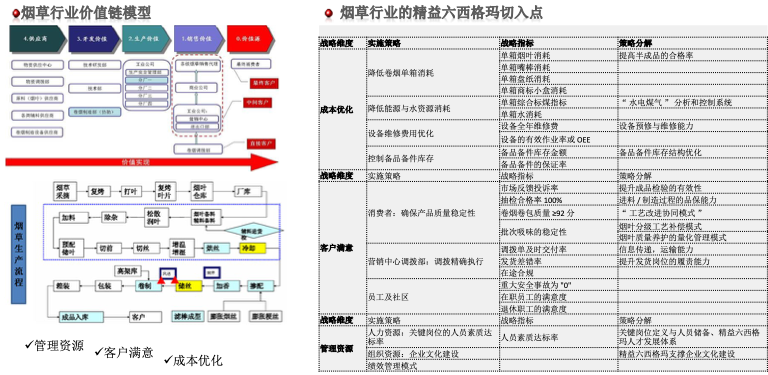This screenshot has height=375, width=768.
Task: Select the 成品入库 flowchart box
Action: (x=81, y=317)
